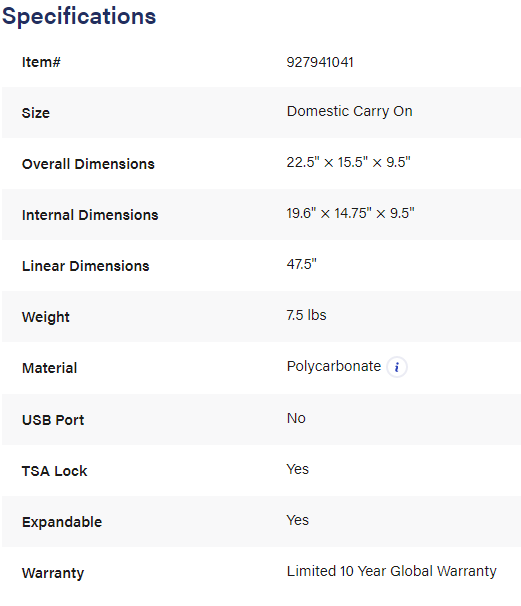Viewport: 521px width, 606px height.
Task: Click the Polycarbonate material text
Action: [x=334, y=366]
